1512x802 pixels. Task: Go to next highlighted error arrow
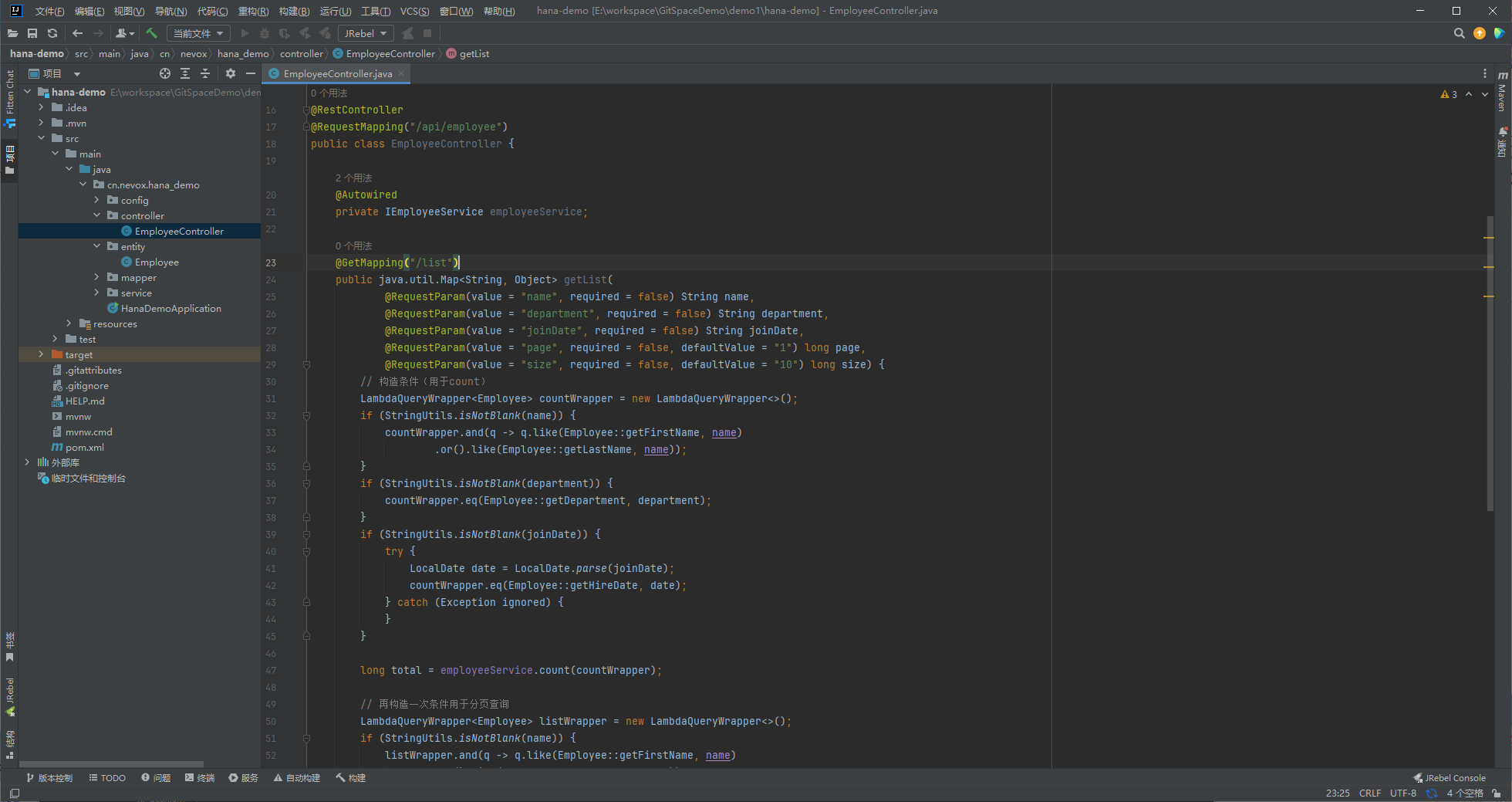[x=1485, y=94]
